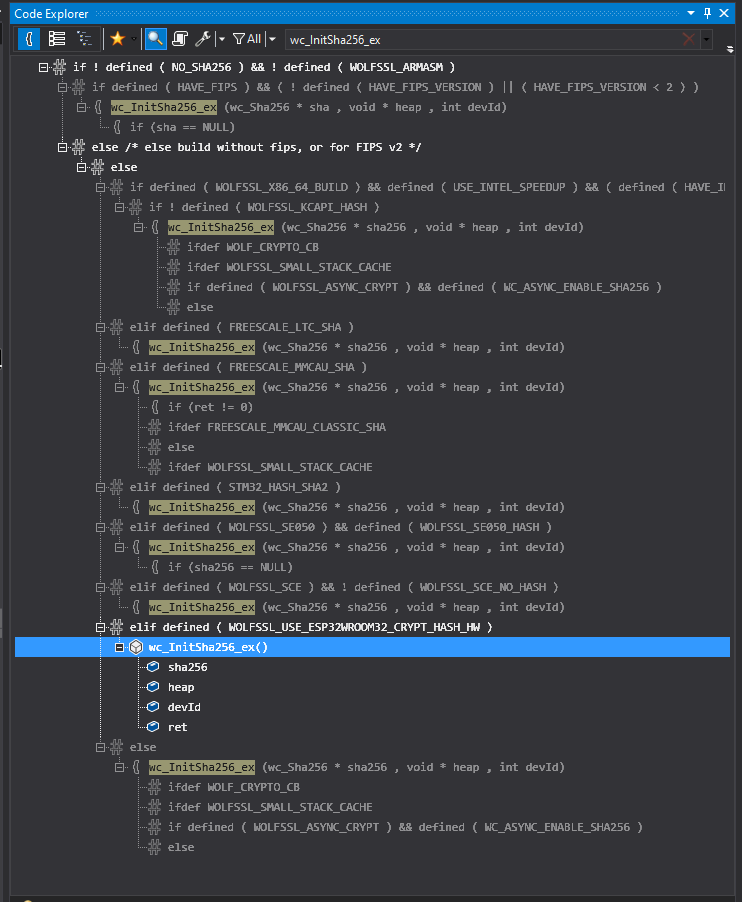The height and width of the screenshot is (902, 742).
Task: Click the scroll document icon in toolbar
Action: point(179,39)
